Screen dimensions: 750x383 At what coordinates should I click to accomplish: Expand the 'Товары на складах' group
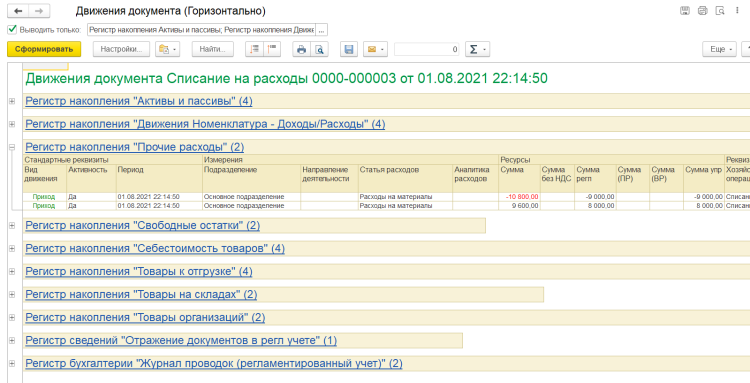click(12, 294)
